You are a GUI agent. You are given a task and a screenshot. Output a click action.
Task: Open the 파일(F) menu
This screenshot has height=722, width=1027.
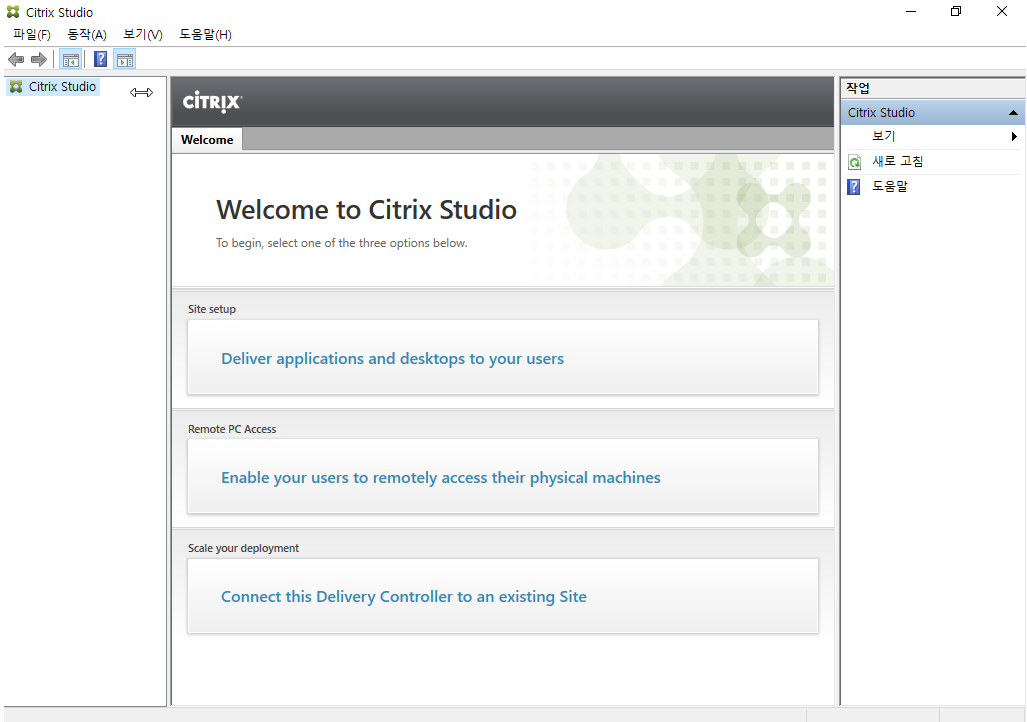[31, 34]
